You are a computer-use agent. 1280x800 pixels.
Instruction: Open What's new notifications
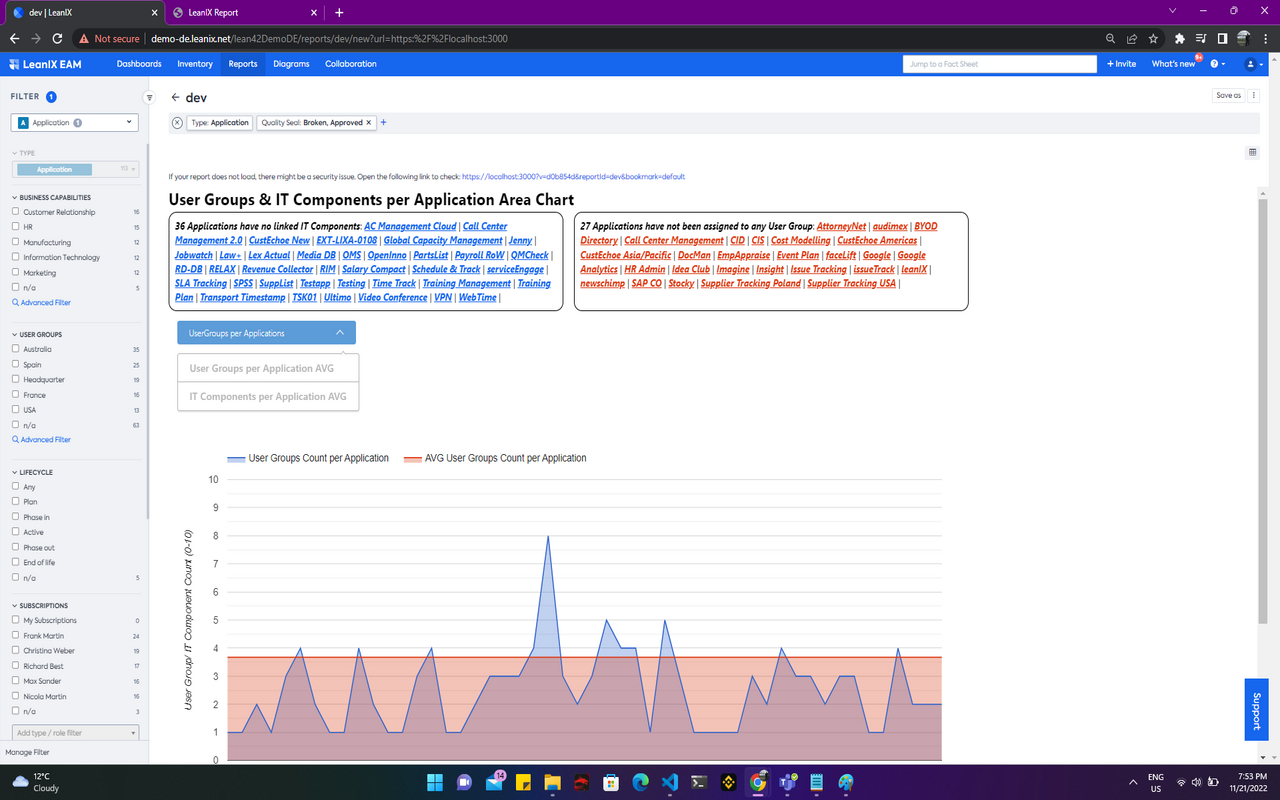(x=1174, y=64)
